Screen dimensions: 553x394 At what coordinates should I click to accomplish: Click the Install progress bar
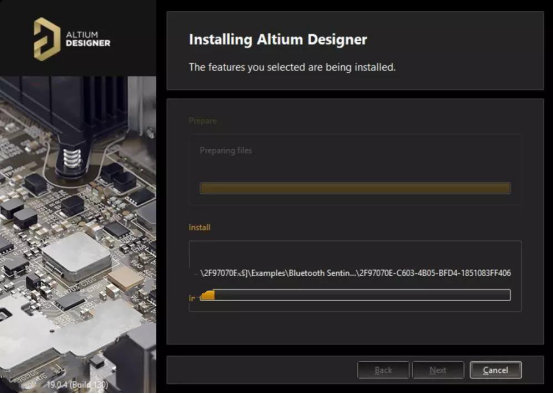(x=355, y=295)
